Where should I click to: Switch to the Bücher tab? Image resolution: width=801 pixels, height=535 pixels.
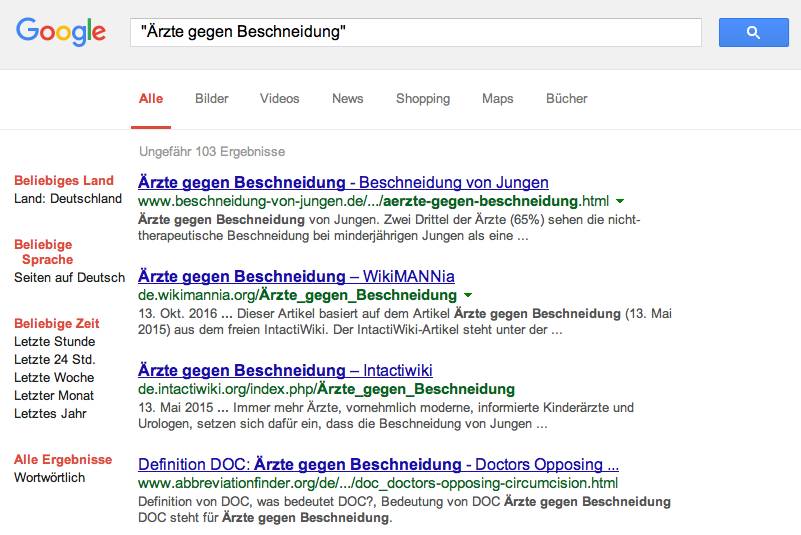566,99
